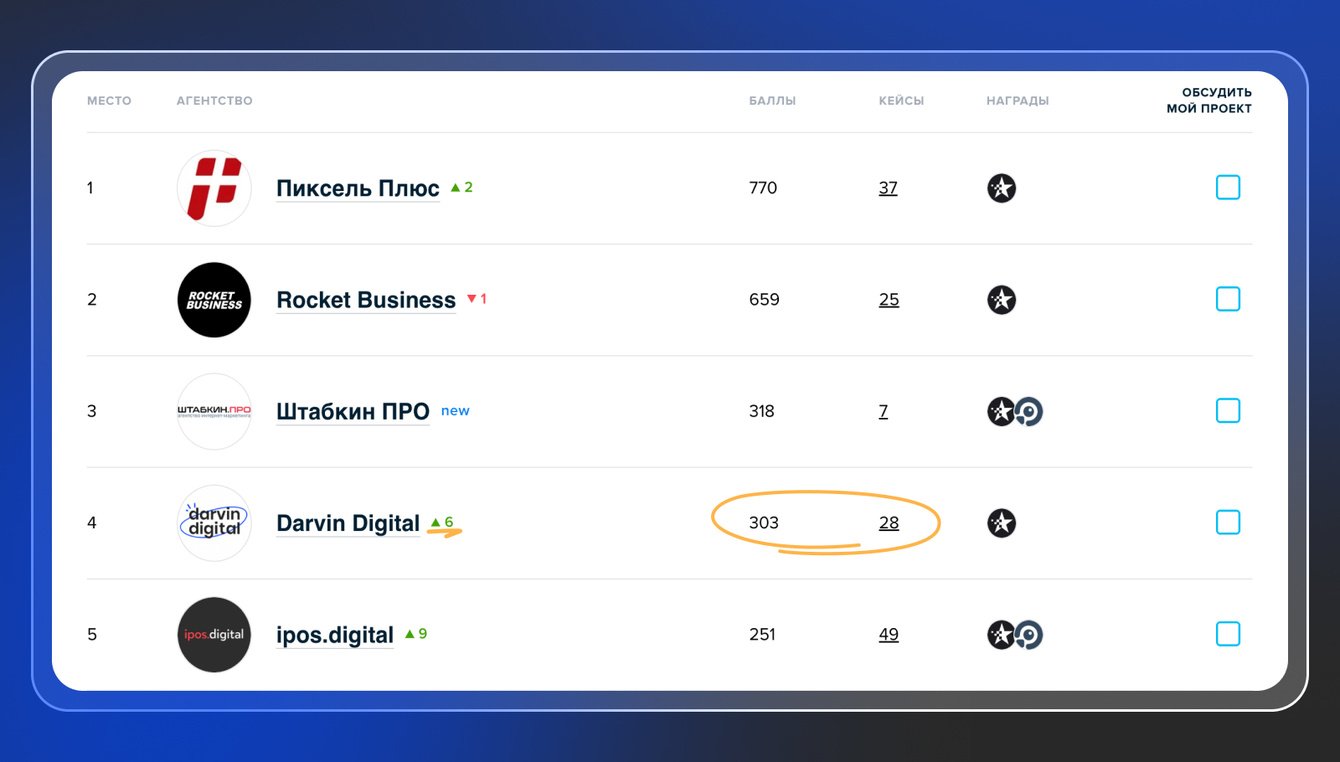Click rank number 1 in the МЕСТО column

pyautogui.click(x=90, y=188)
